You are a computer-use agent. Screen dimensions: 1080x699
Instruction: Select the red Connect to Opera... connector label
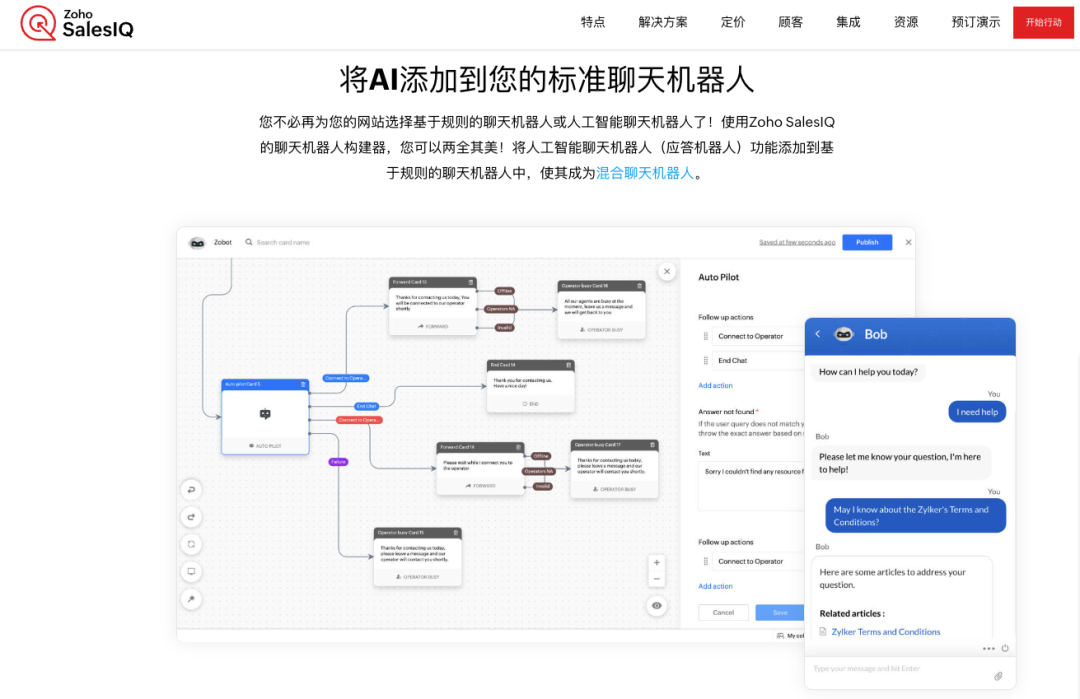pos(359,420)
